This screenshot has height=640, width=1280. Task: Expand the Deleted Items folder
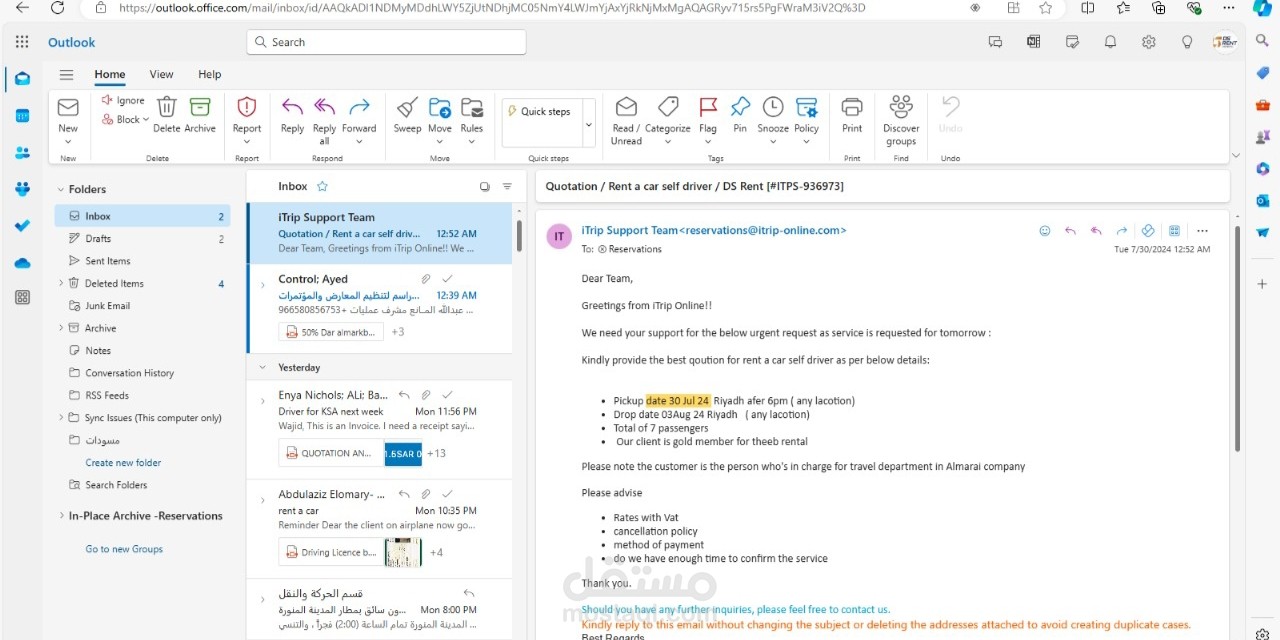click(x=62, y=283)
